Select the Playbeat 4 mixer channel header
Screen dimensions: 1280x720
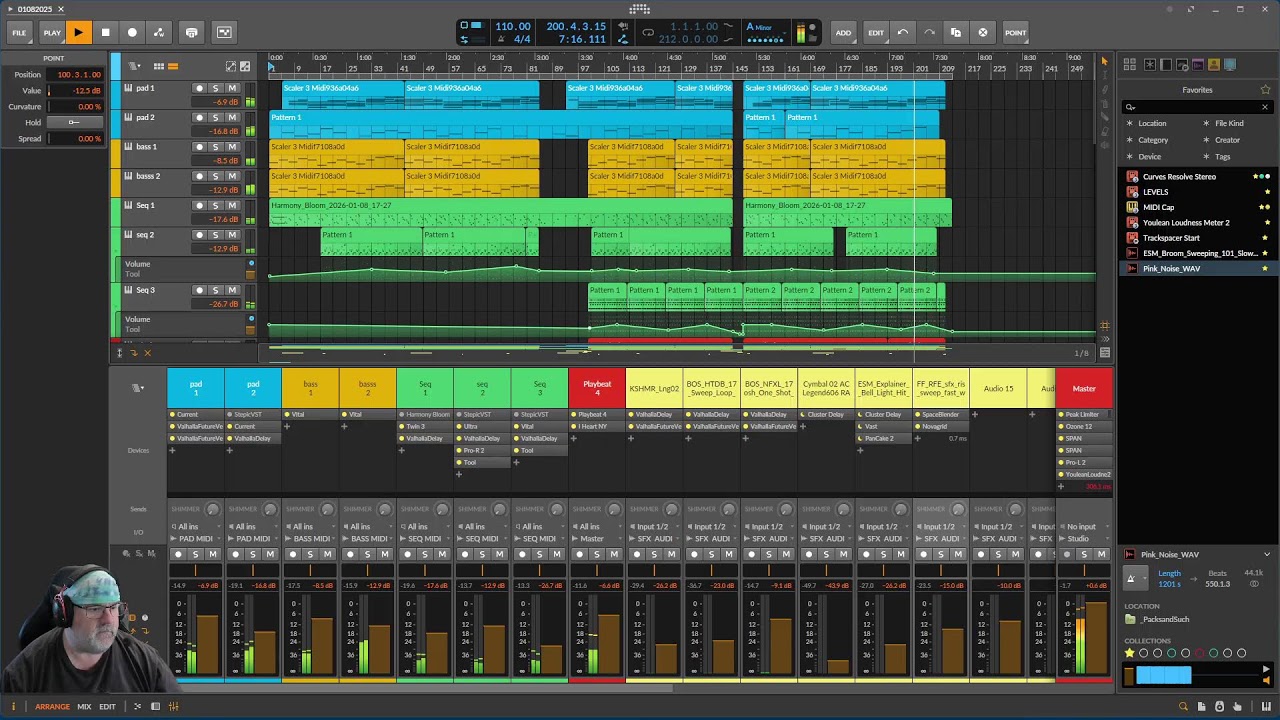[x=597, y=388]
